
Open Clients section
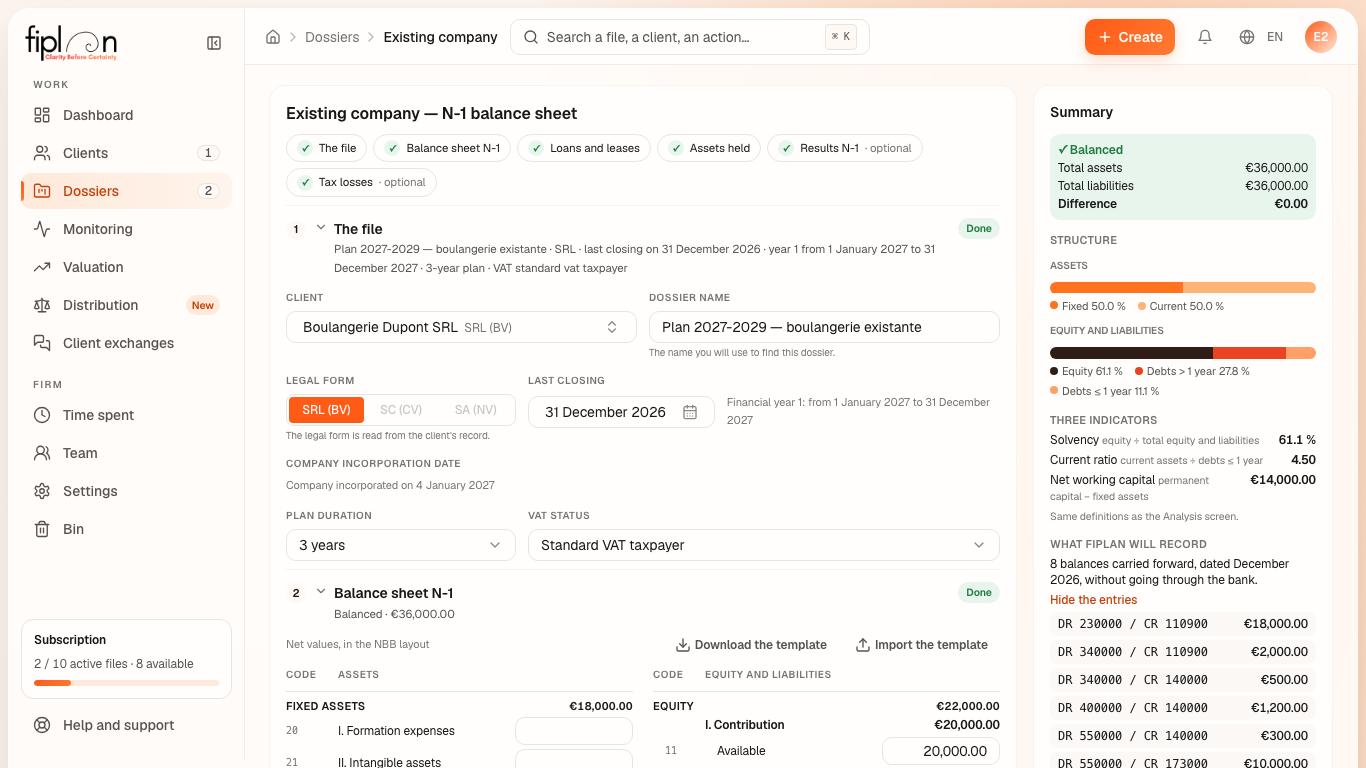[x=126, y=153]
